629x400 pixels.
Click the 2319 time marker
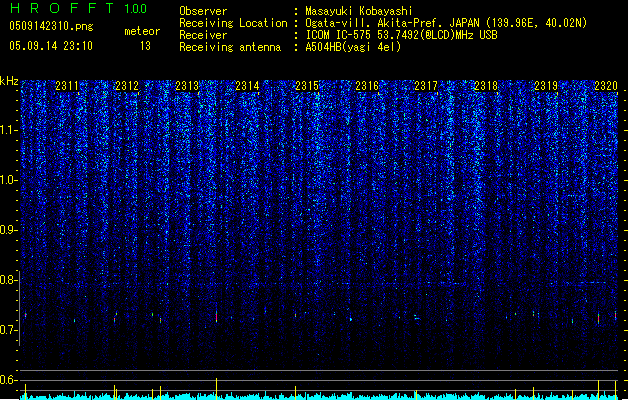(546, 86)
